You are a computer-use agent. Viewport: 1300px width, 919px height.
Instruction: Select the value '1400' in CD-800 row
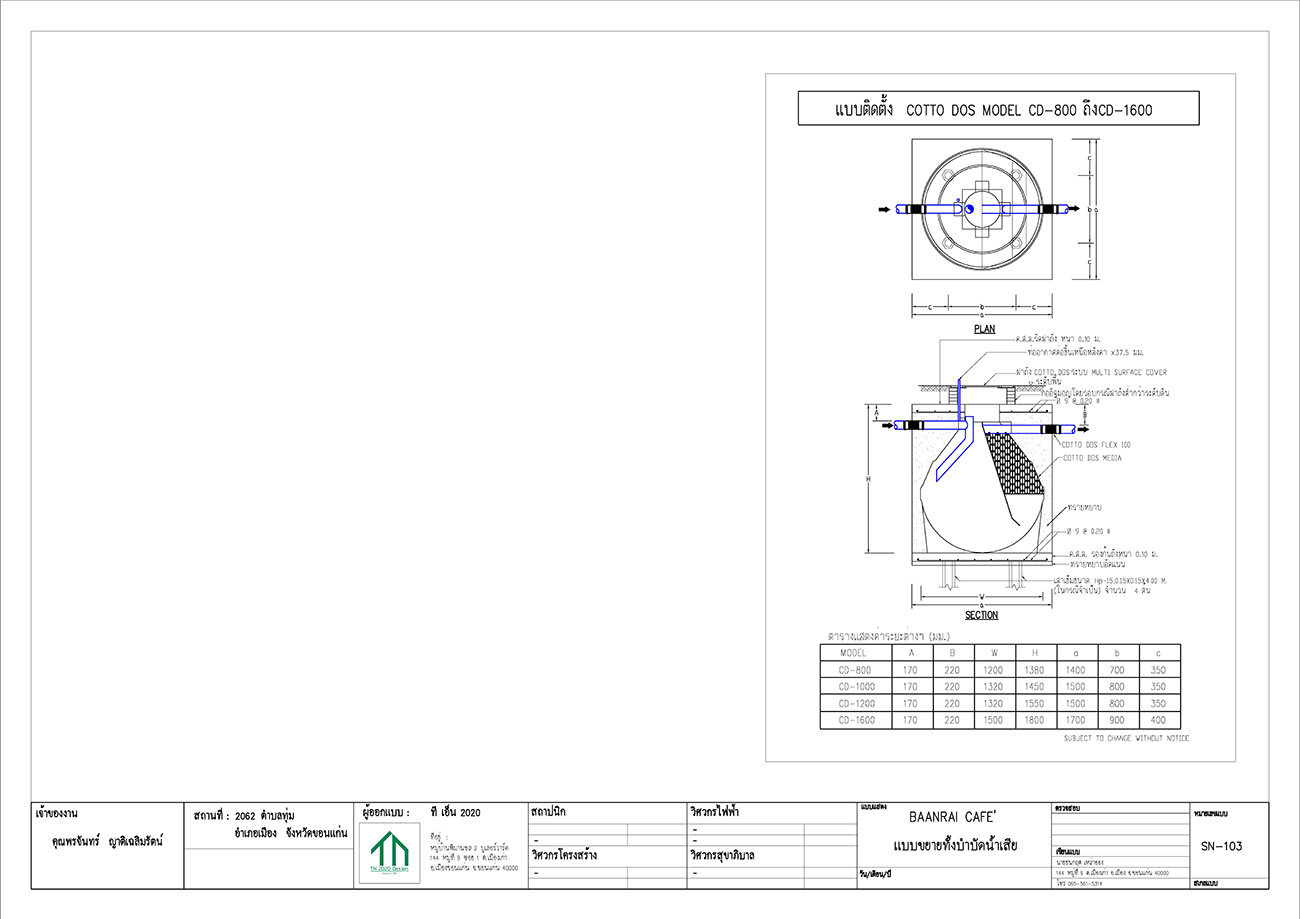pos(1076,669)
